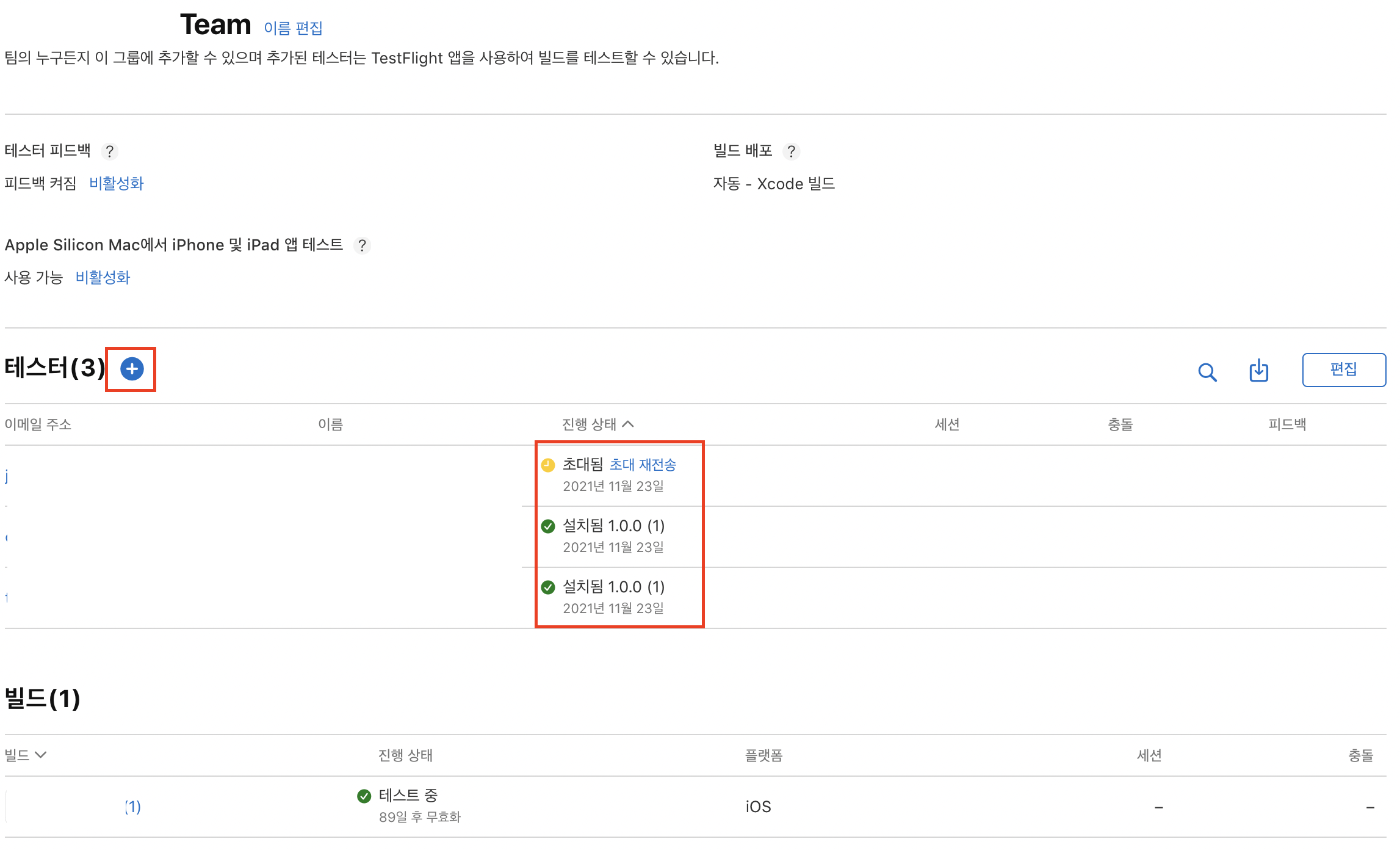Click the 피드백 column header

(1287, 424)
